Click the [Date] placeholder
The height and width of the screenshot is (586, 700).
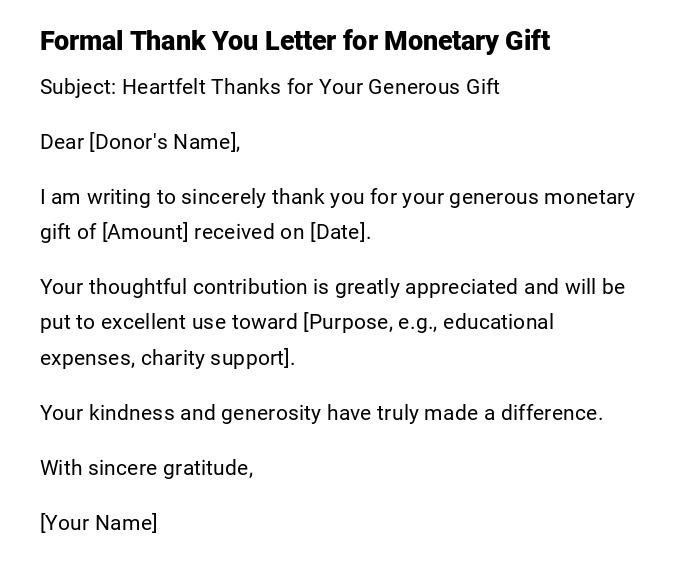click(x=340, y=232)
